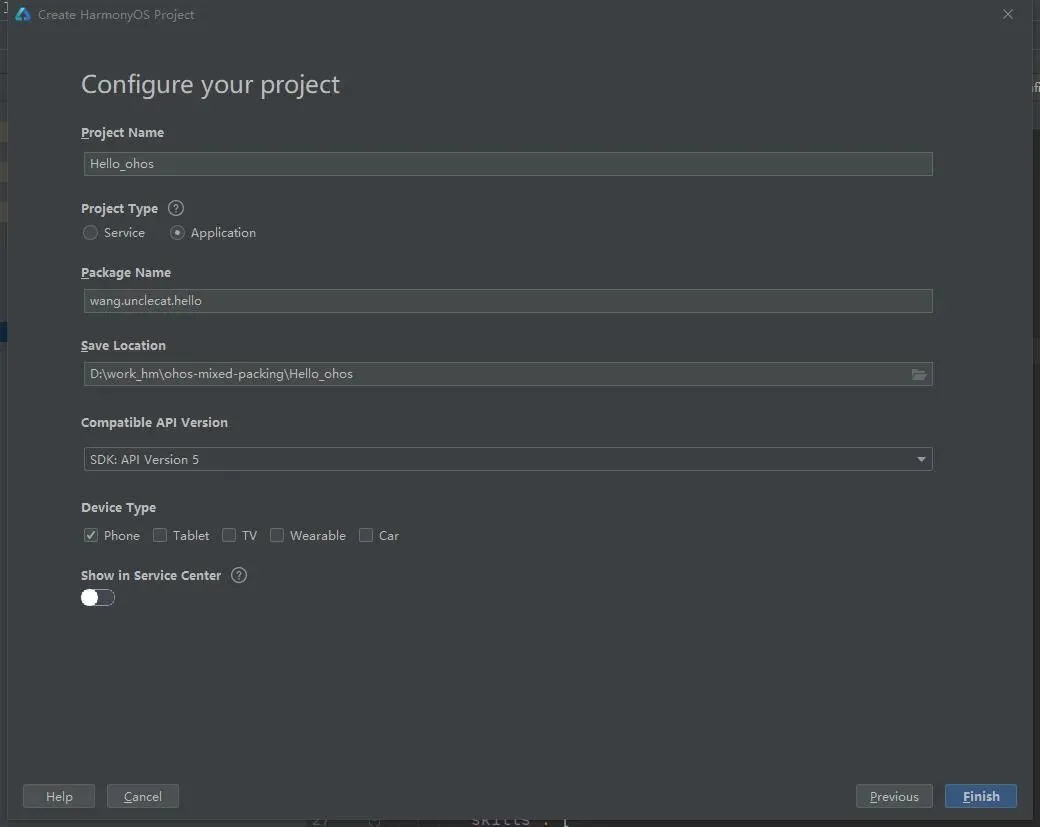The width and height of the screenshot is (1040, 827).
Task: Open the SDK: API Version 5 combo box
Action: (500, 459)
